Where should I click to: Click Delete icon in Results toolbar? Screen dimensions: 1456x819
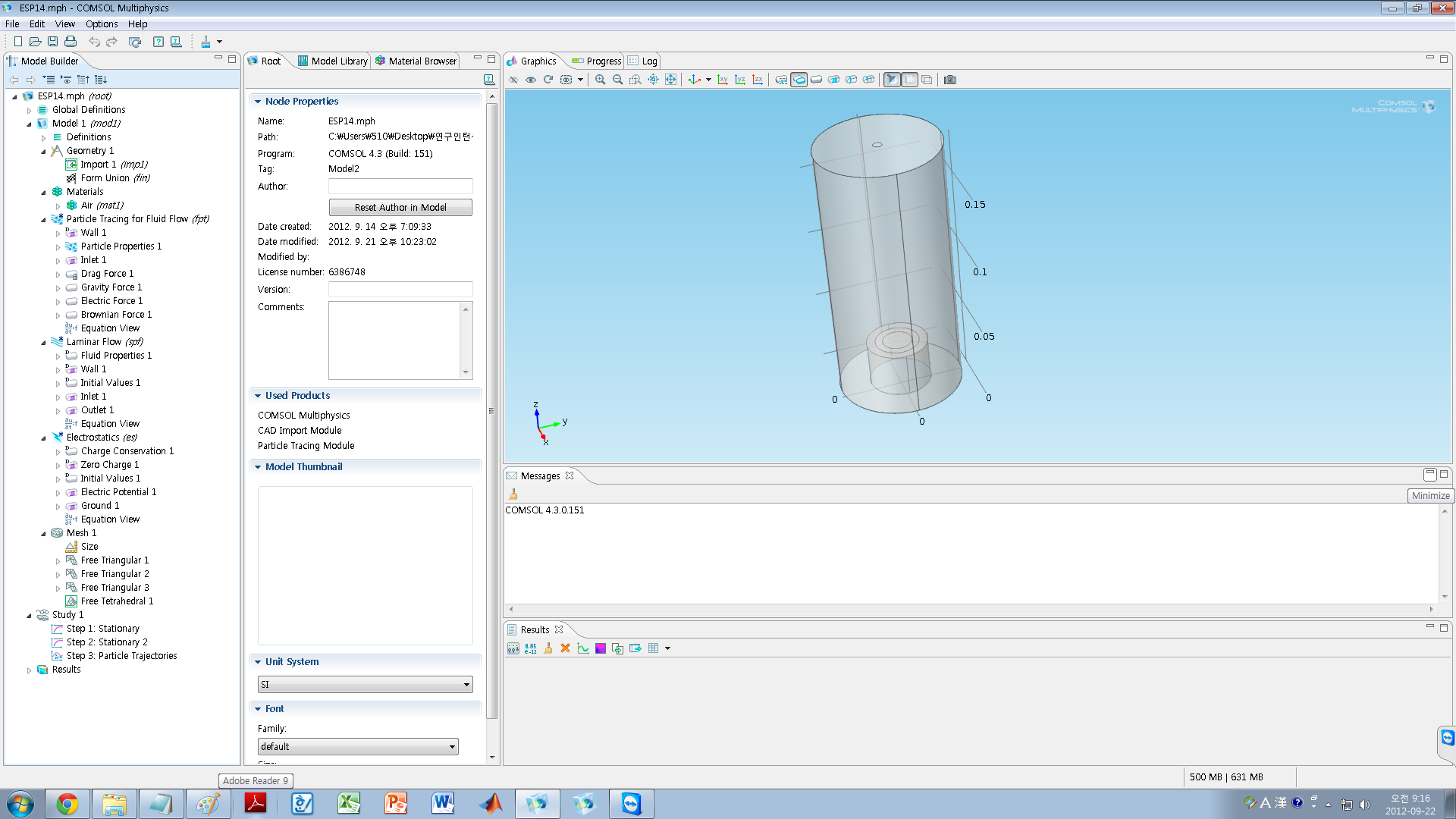565,648
